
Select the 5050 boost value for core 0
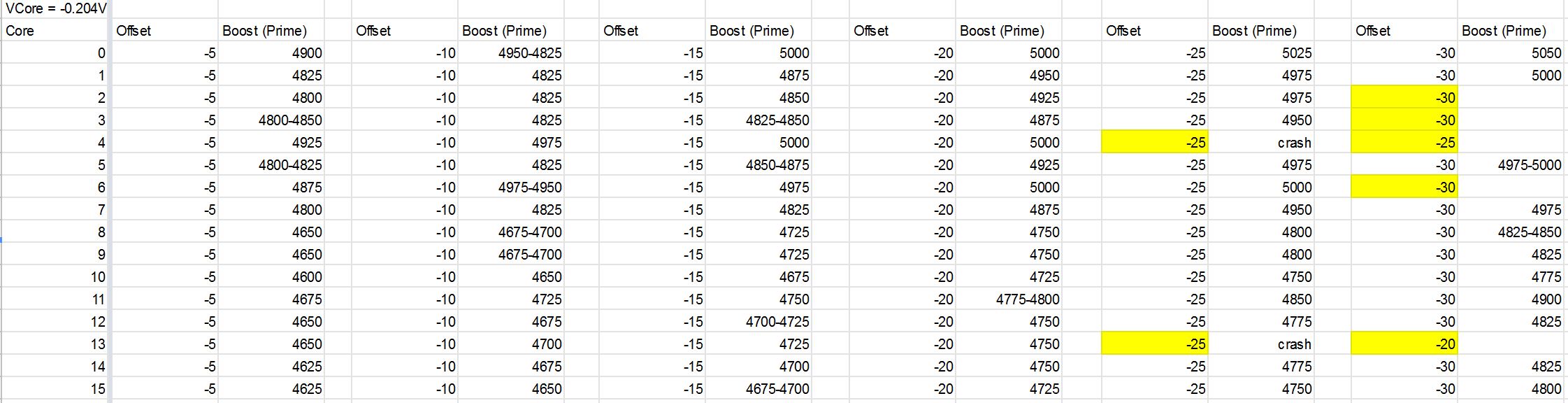coord(1511,52)
